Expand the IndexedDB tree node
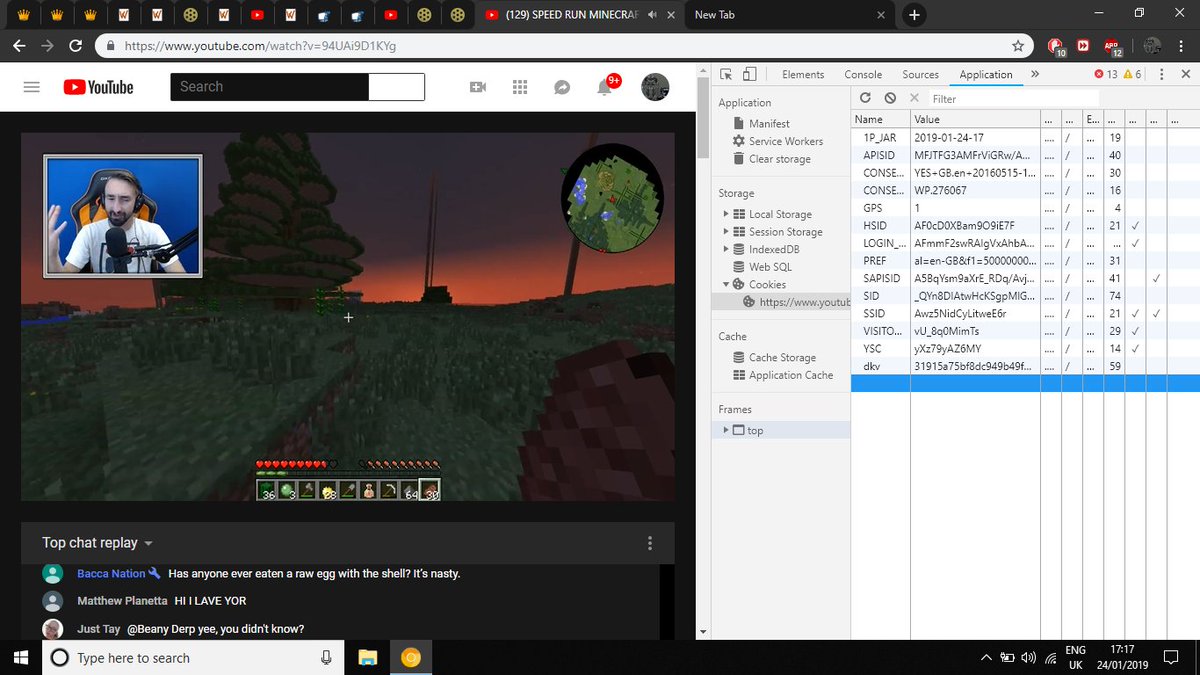 point(726,249)
